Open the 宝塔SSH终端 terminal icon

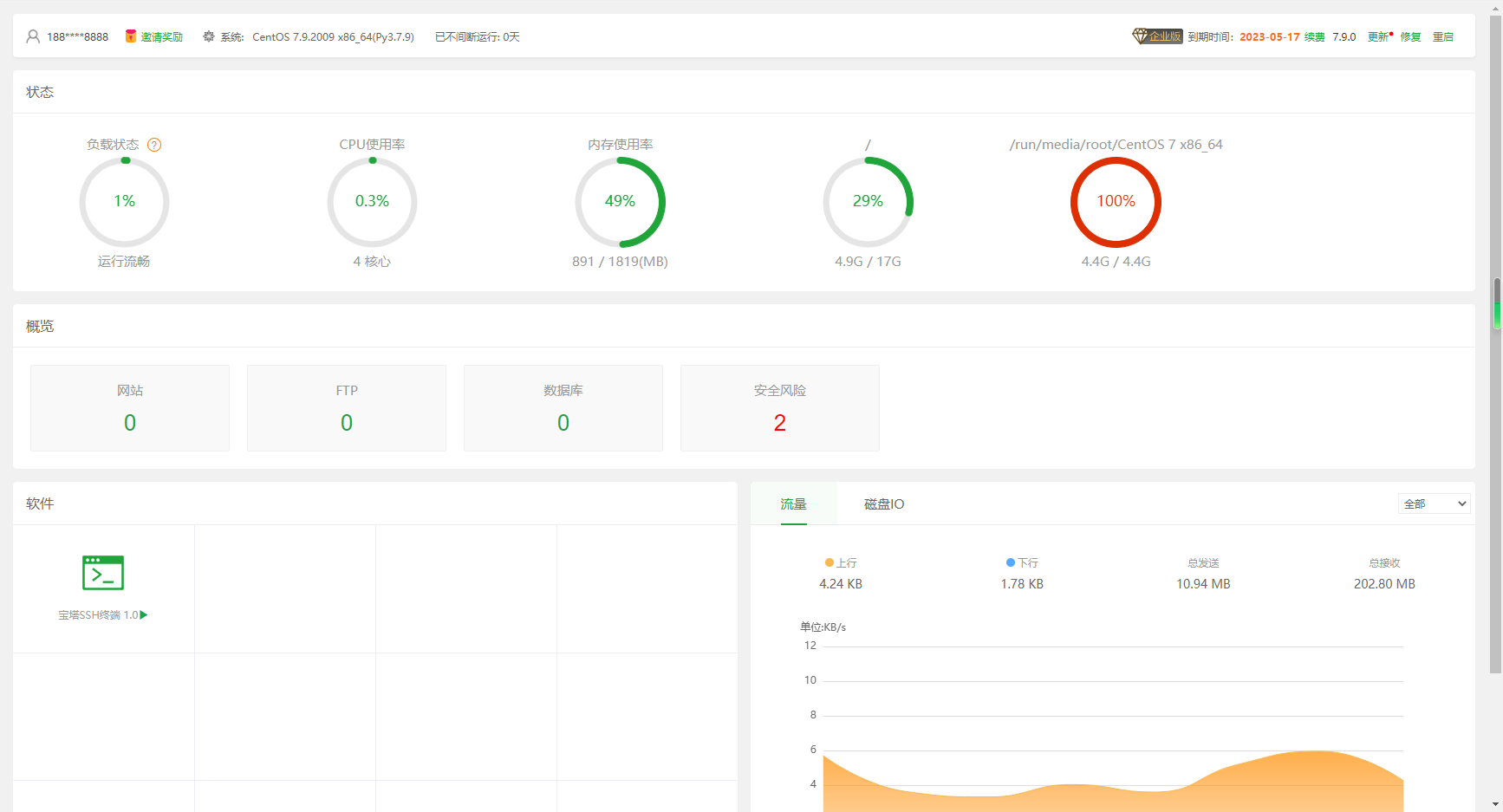click(103, 573)
